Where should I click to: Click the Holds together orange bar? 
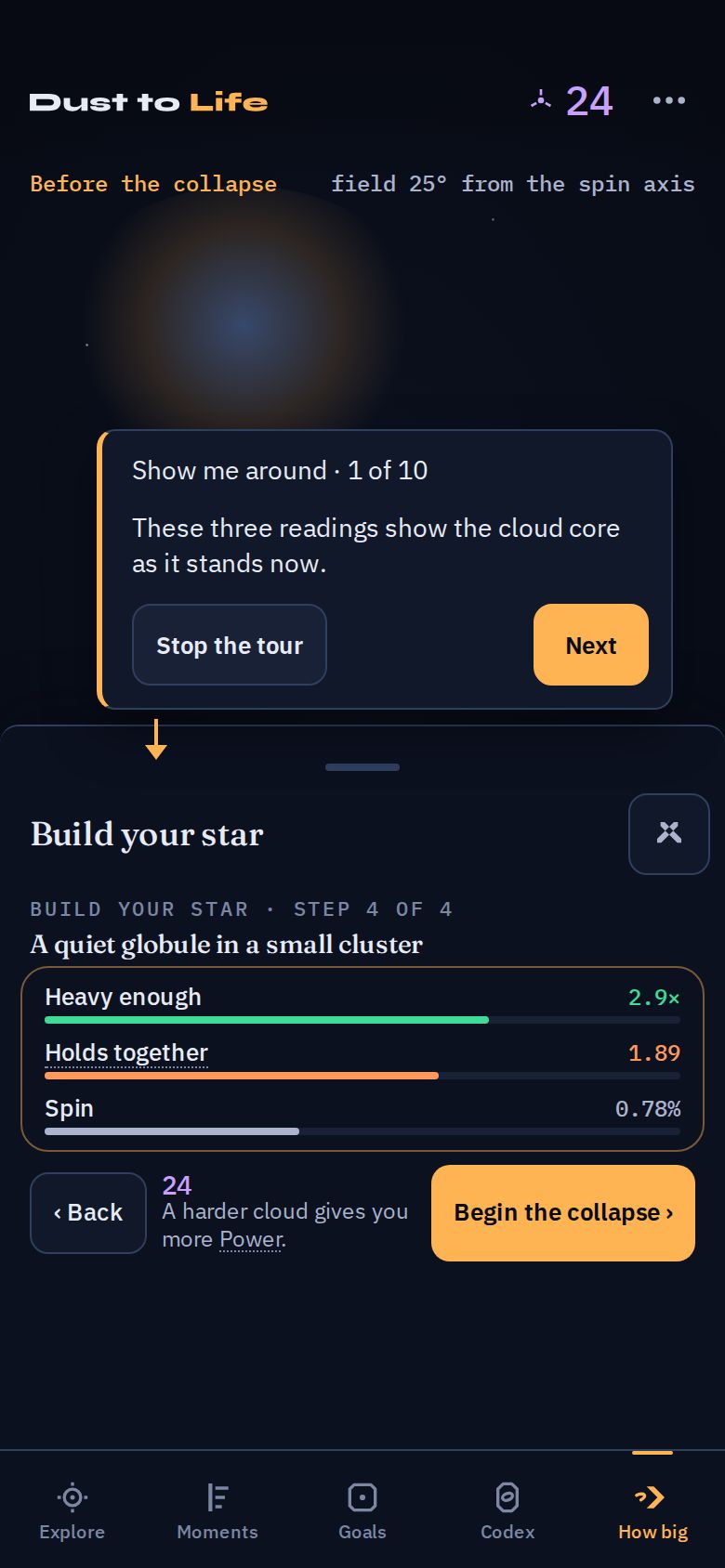(x=242, y=1076)
